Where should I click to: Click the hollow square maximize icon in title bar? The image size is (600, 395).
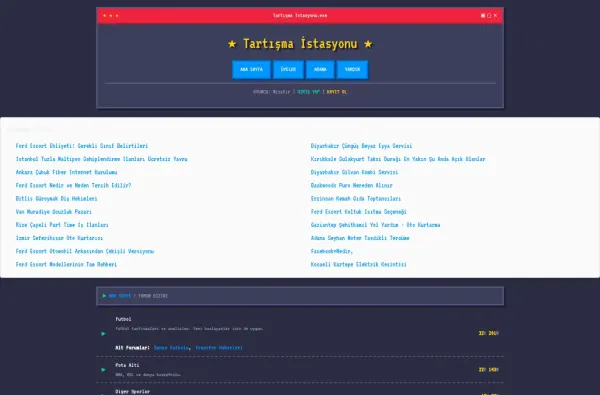coord(489,15)
